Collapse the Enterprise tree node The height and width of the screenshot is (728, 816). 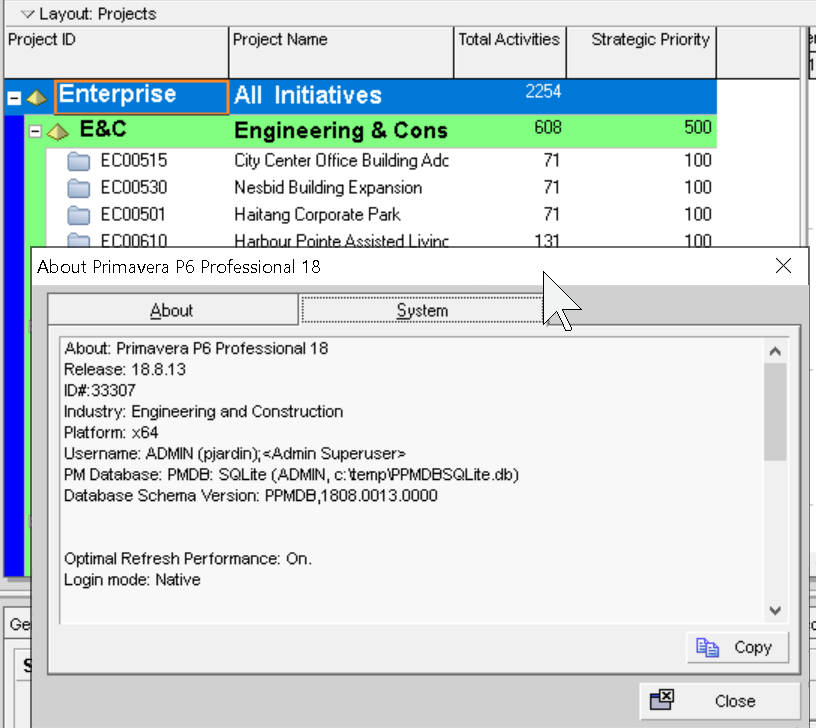click(x=14, y=98)
